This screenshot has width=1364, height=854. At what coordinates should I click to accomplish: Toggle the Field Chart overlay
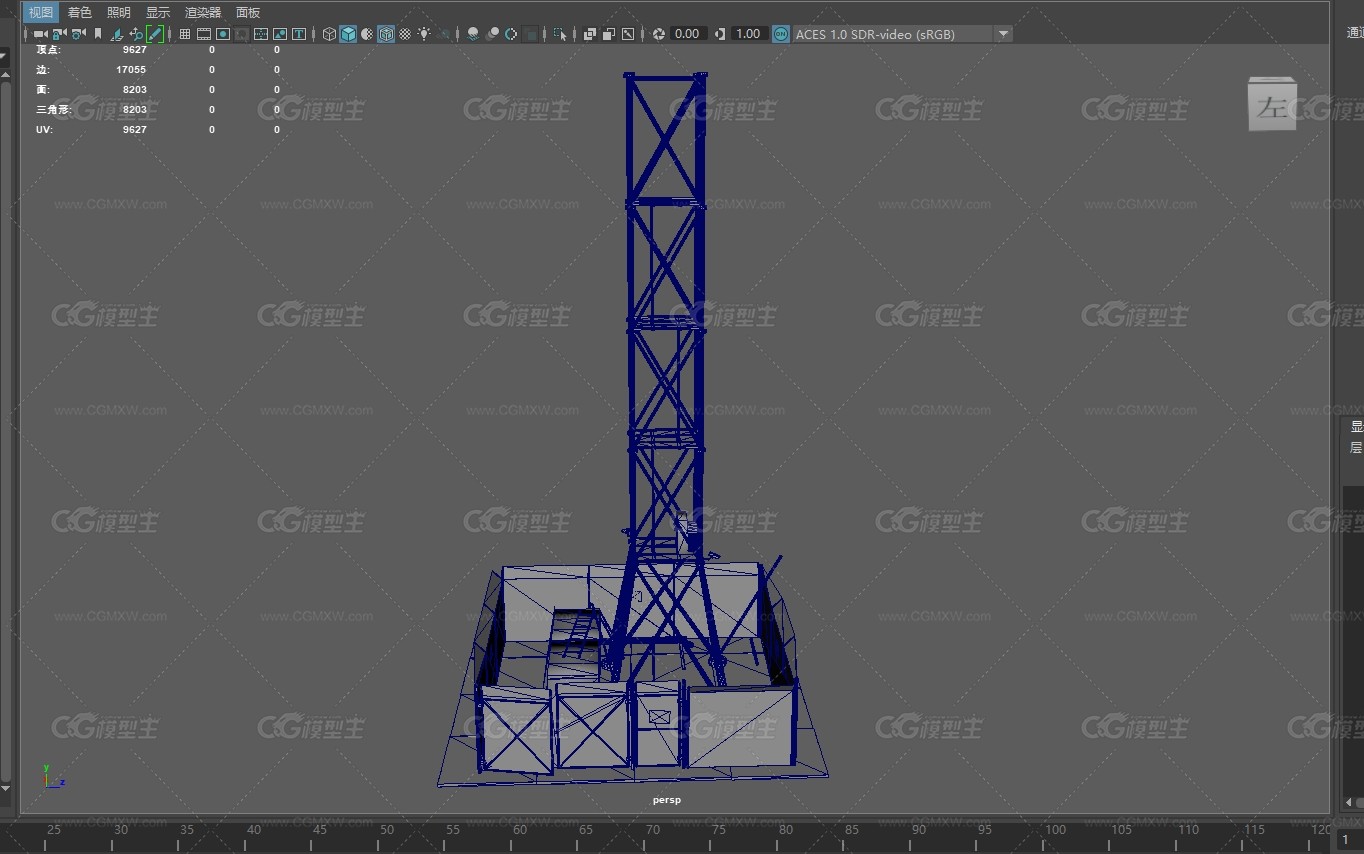coord(261,34)
